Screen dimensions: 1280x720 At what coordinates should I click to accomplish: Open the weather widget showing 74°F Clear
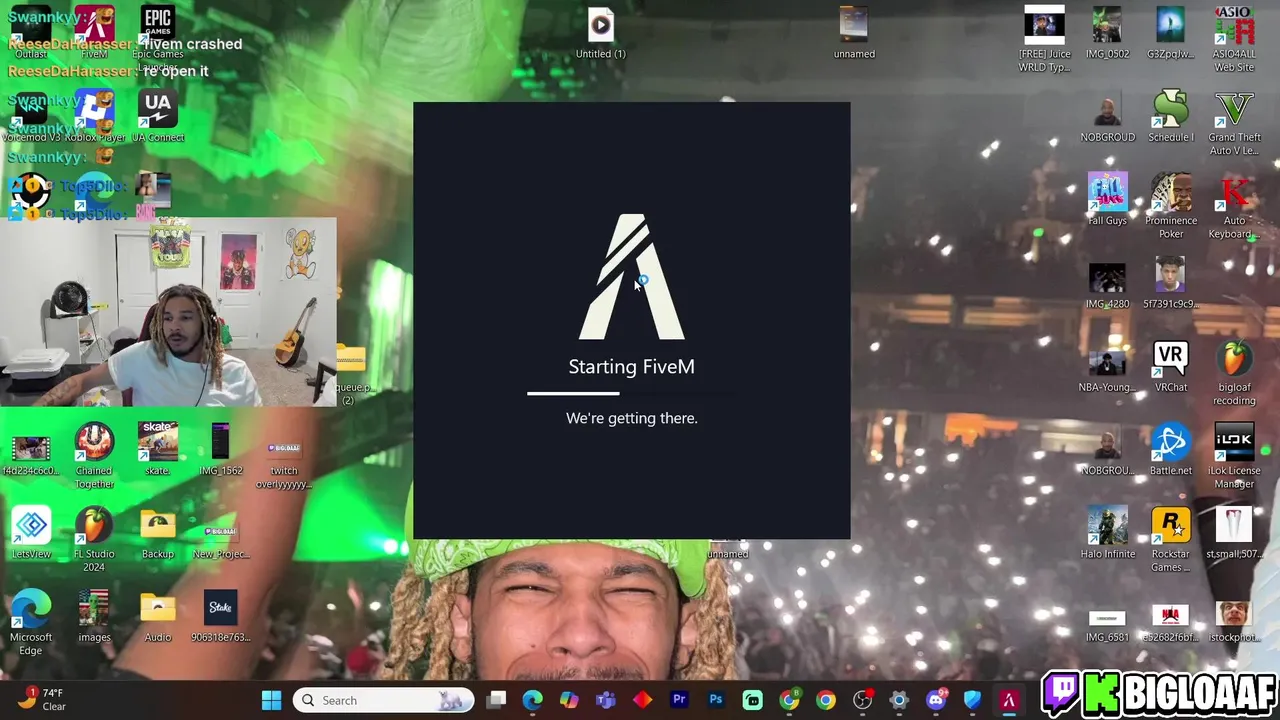tap(42, 699)
